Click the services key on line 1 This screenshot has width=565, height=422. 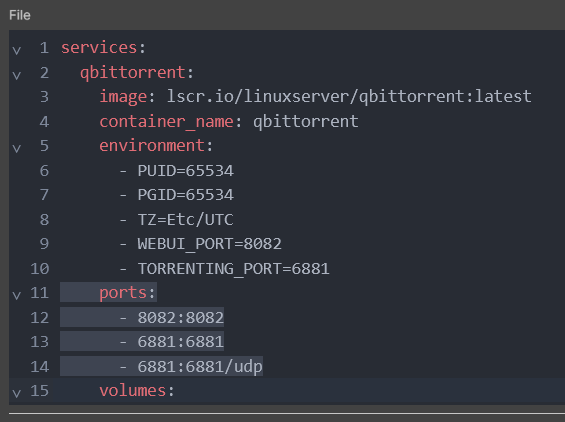[99, 48]
